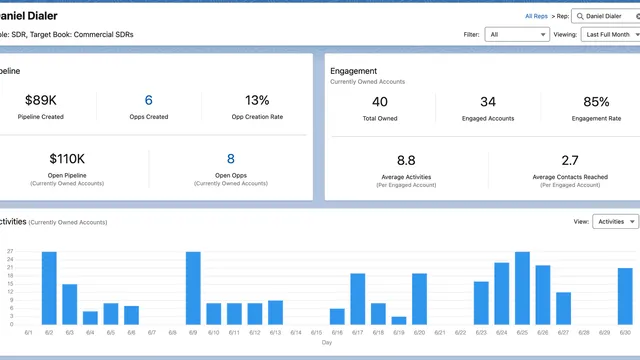Click the $110K Open Pipeline value

[67, 159]
